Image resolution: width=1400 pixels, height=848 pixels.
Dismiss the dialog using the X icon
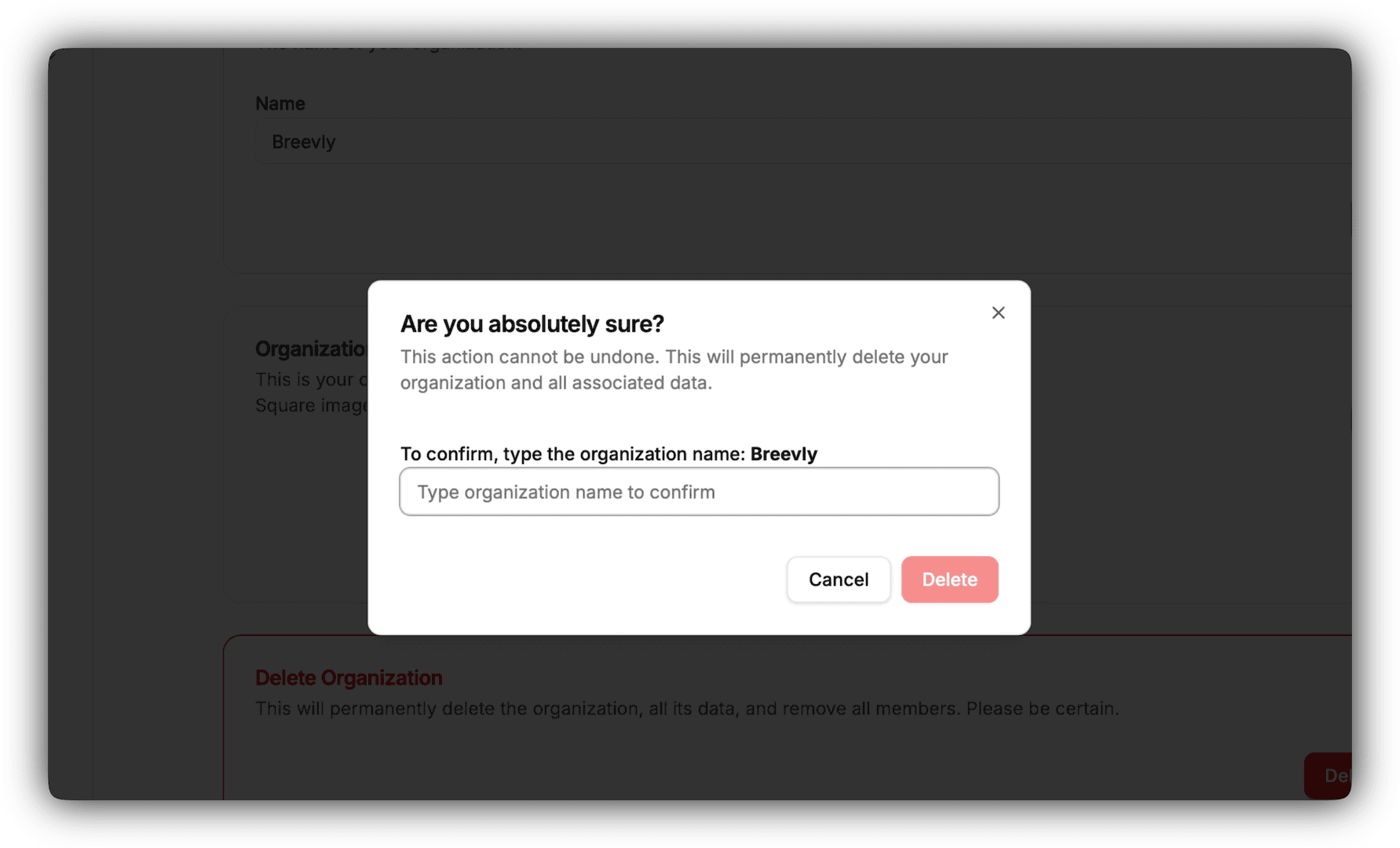[x=998, y=312]
